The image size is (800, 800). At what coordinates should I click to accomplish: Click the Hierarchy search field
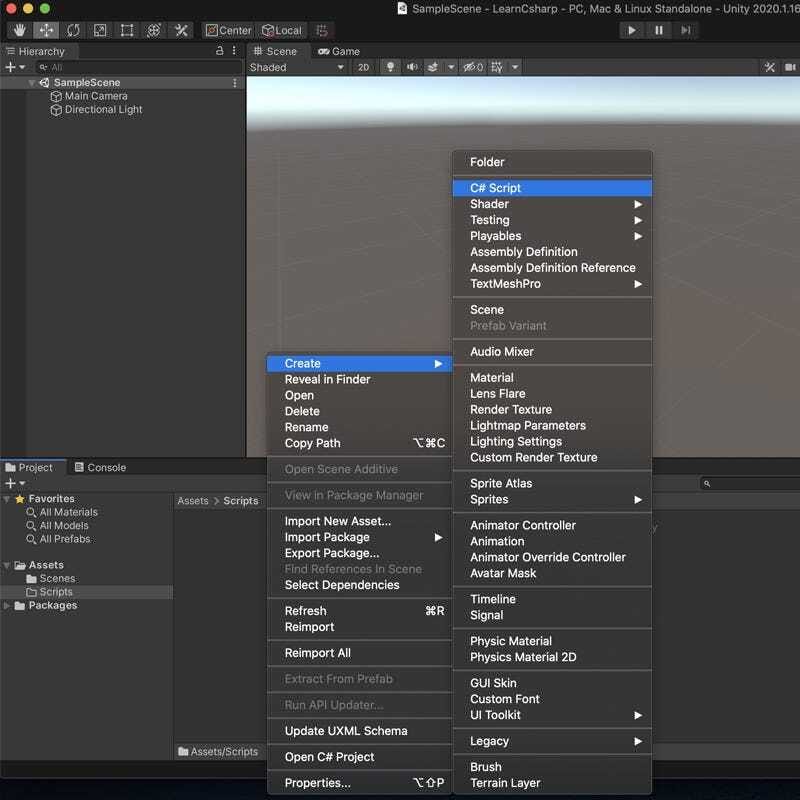[130, 67]
